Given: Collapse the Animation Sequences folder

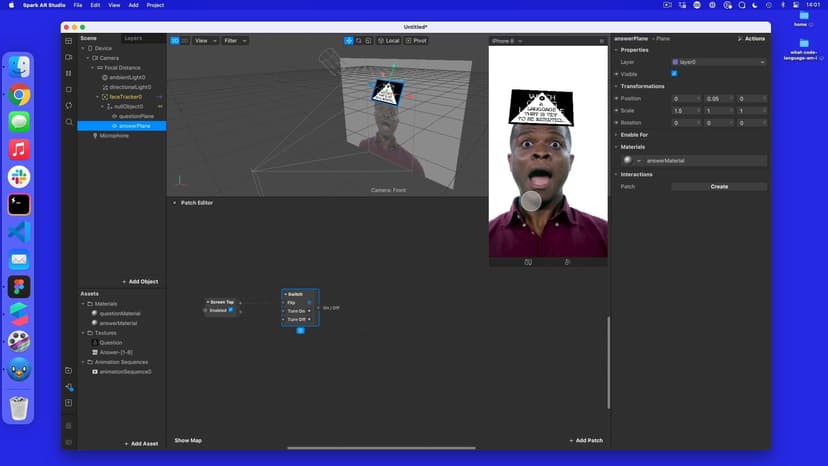Looking at the screenshot, I should click(x=83, y=362).
